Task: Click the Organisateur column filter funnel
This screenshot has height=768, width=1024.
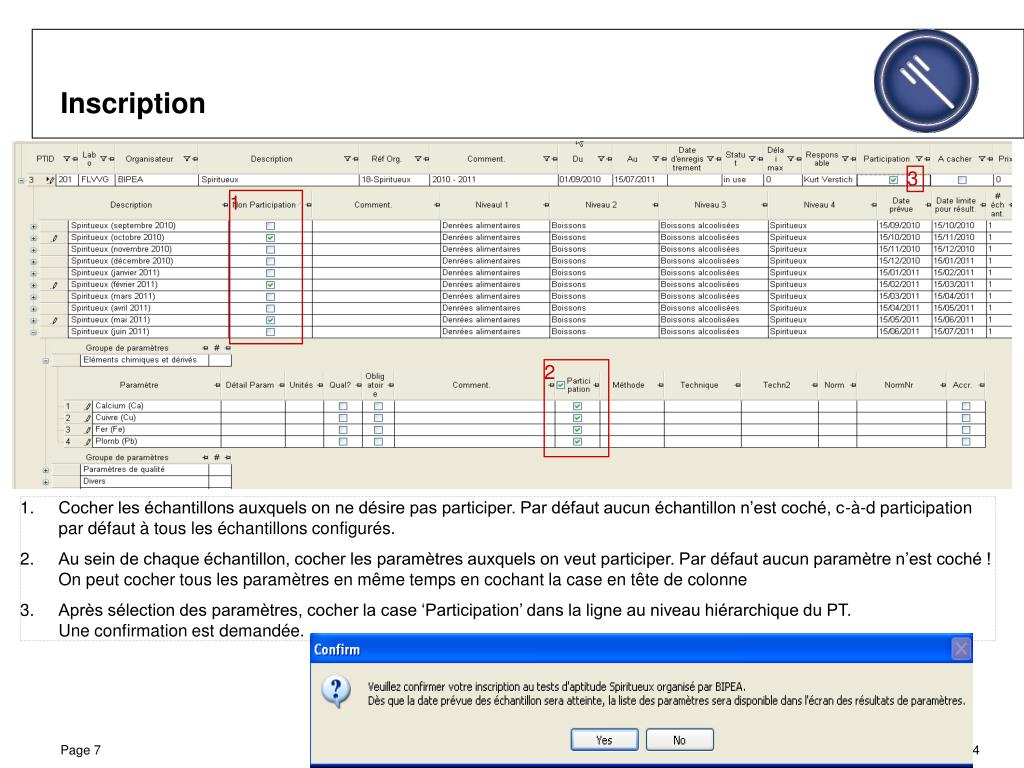Action: 187,159
